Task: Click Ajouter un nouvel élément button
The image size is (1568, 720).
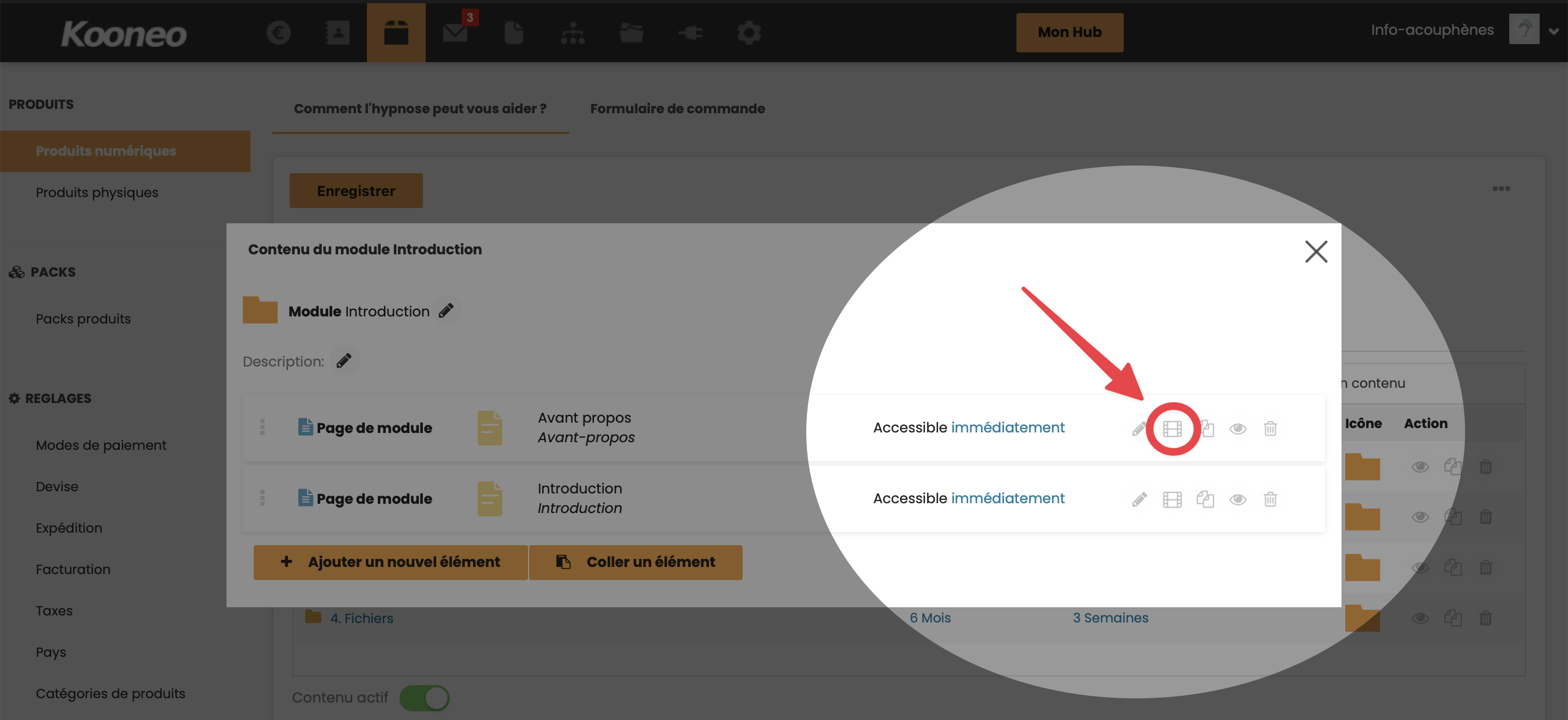Action: click(x=390, y=562)
